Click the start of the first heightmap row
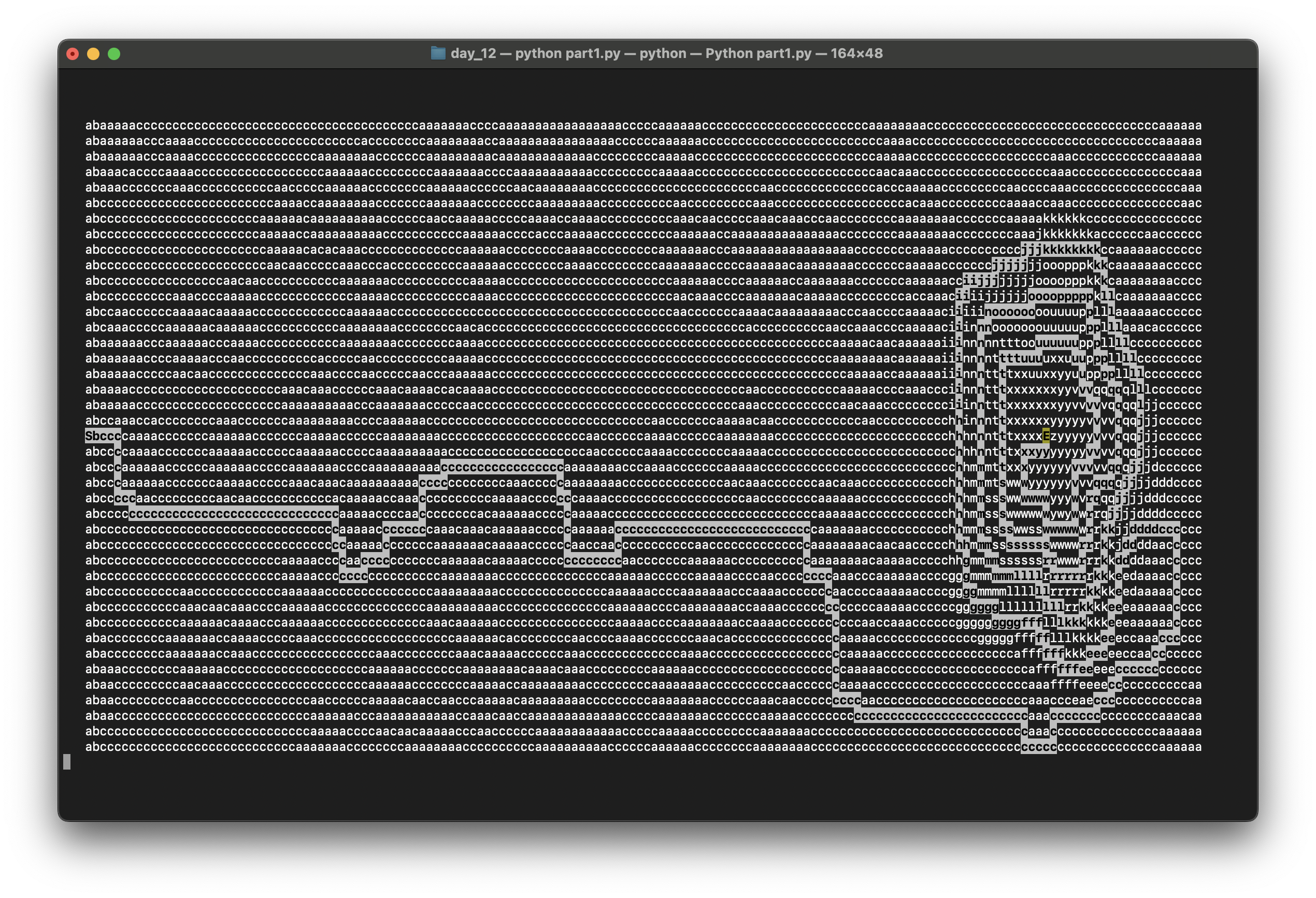 coord(89,126)
